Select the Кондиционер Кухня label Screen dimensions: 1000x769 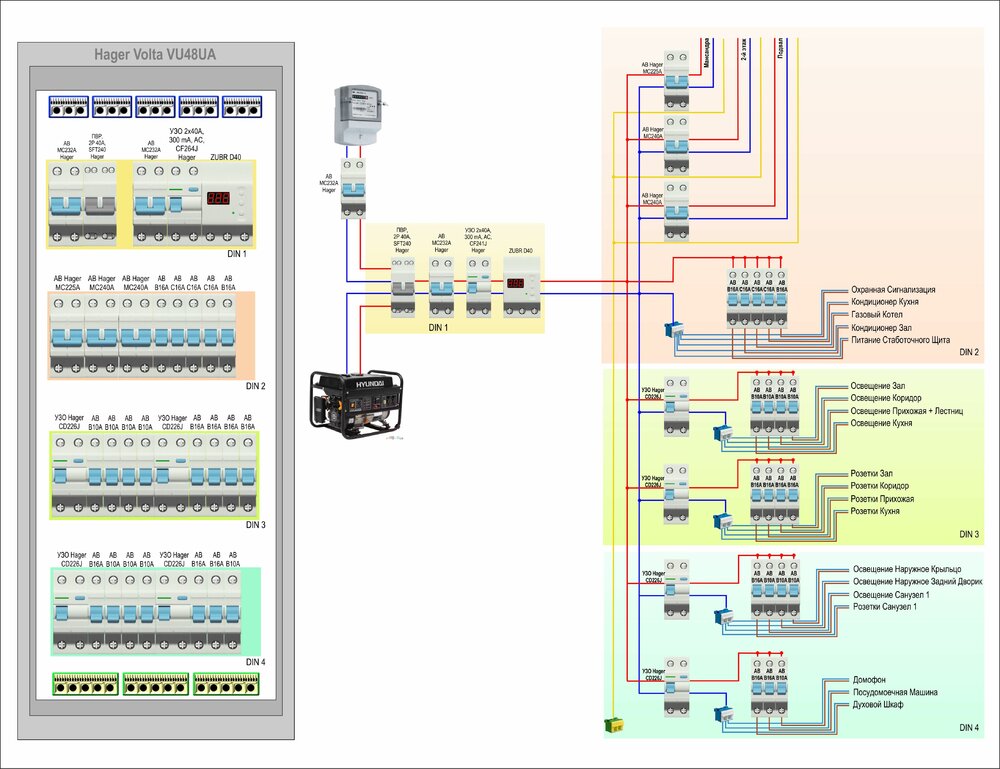click(885, 302)
